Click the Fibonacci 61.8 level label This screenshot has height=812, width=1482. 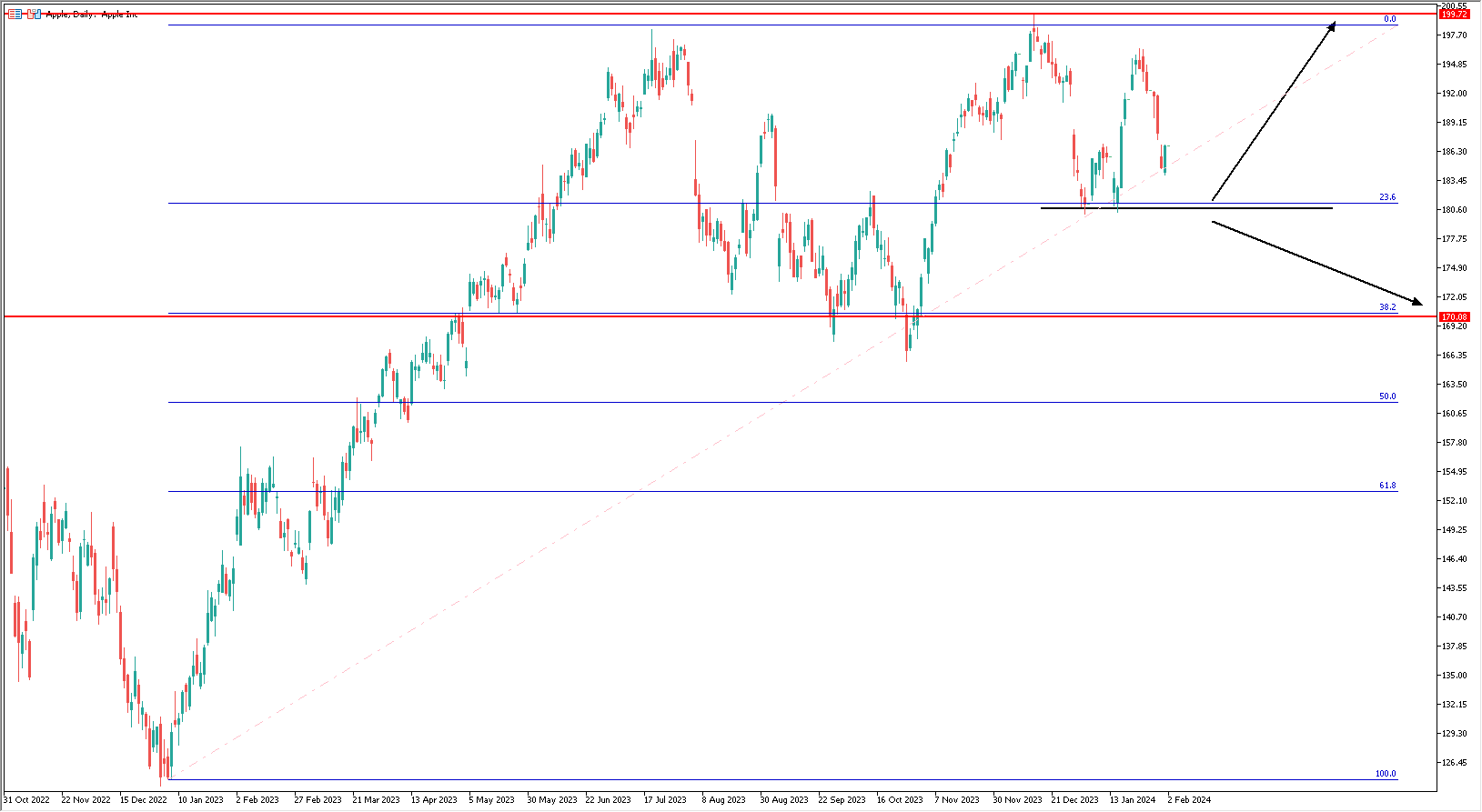click(x=1387, y=486)
